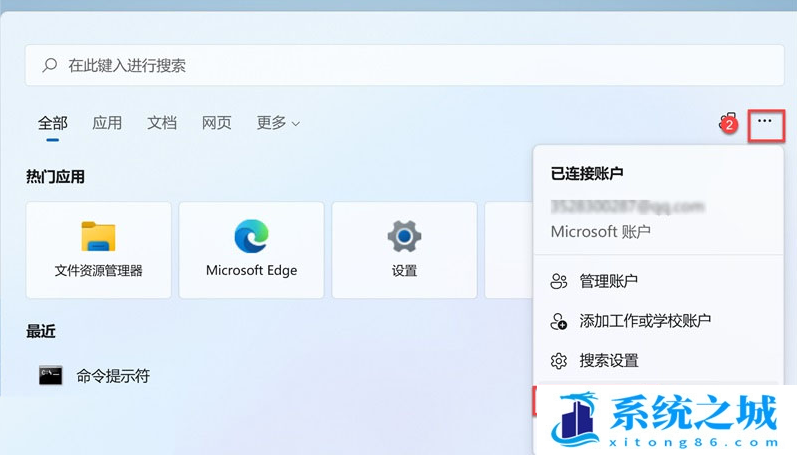Open the three-dots options menu
Screen dimensions: 797x455
[765, 121]
